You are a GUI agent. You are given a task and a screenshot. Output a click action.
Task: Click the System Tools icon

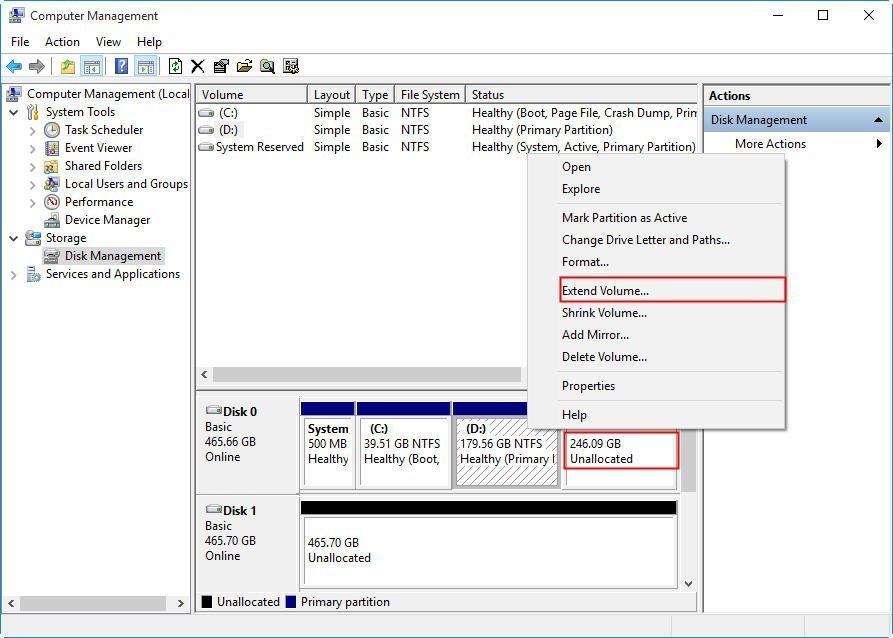[x=33, y=112]
